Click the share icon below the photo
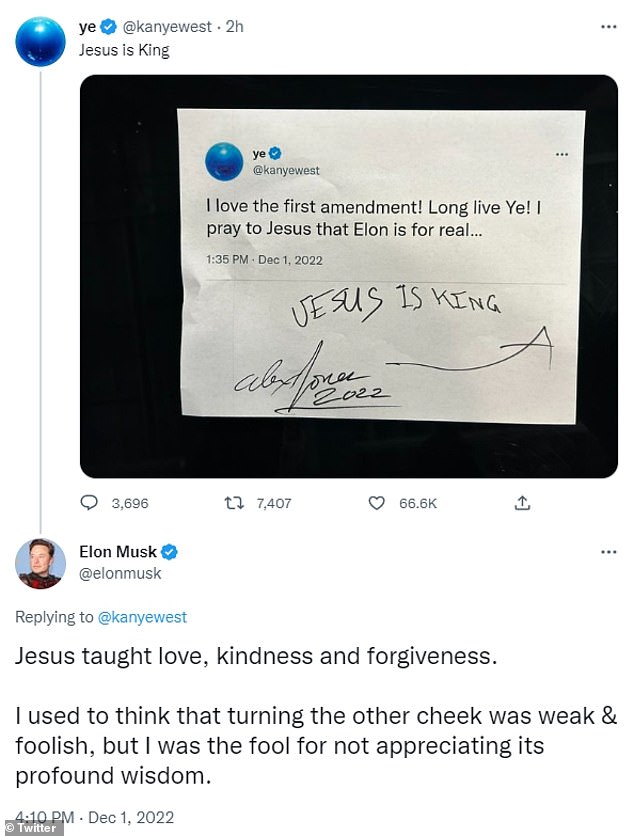Image resolution: width=634 pixels, height=836 pixels. click(x=521, y=503)
